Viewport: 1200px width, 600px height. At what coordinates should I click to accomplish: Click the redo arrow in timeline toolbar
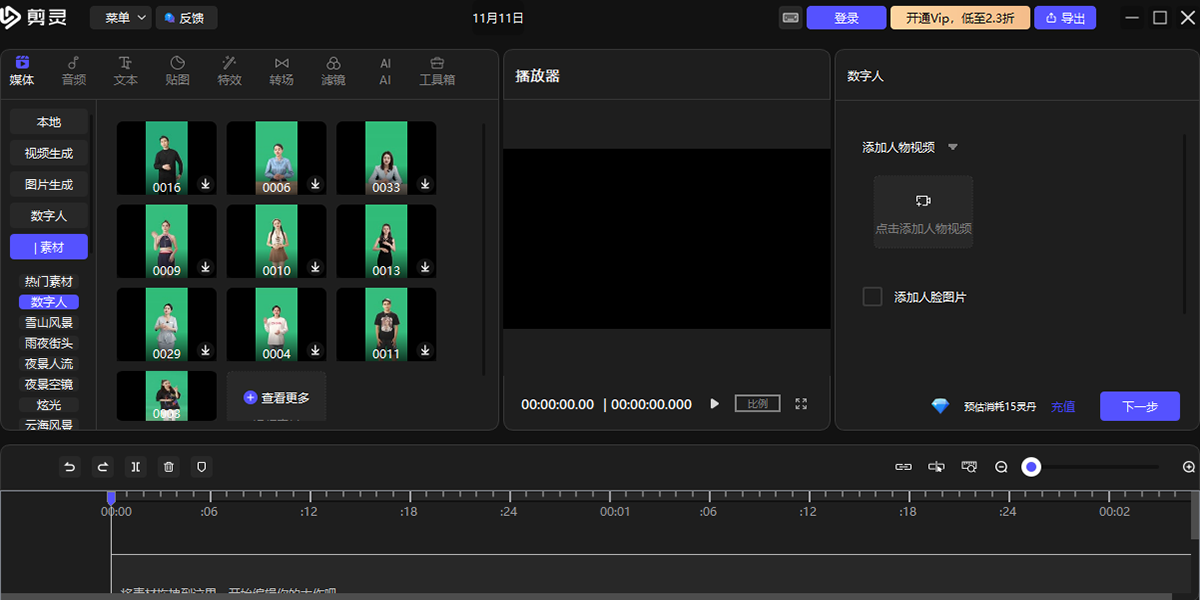tap(102, 467)
